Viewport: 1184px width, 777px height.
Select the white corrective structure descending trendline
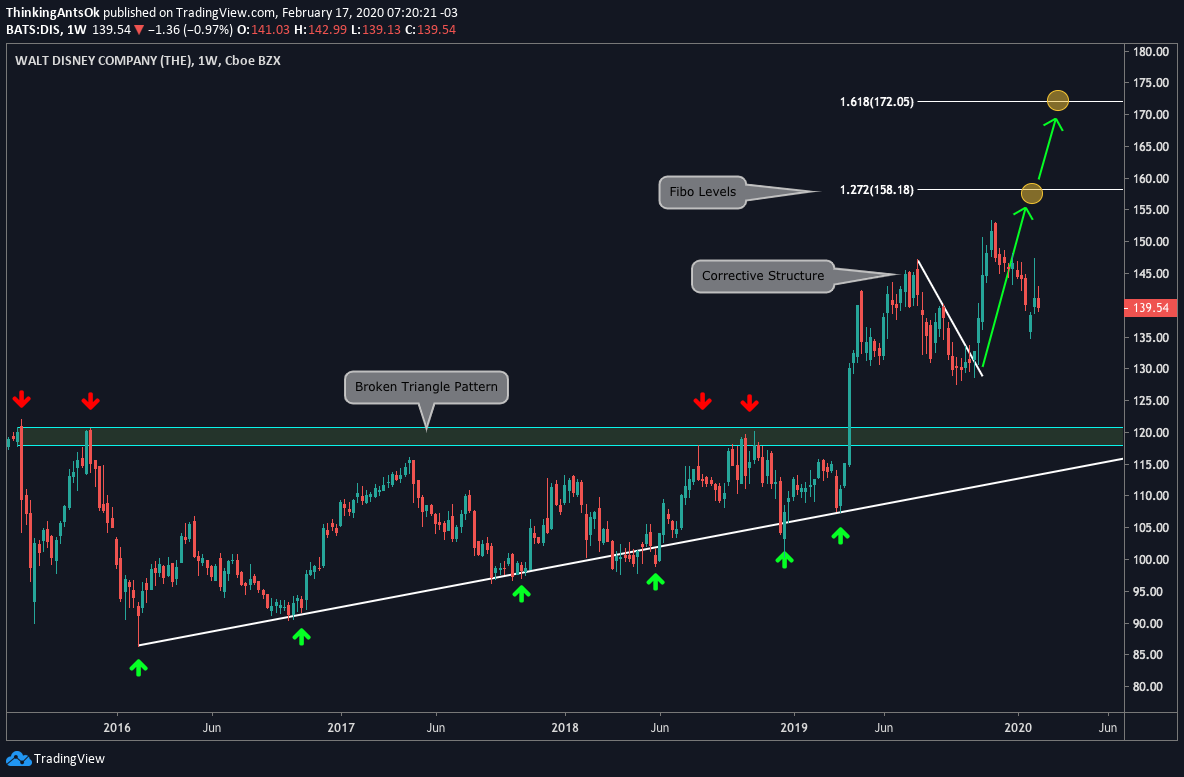950,317
